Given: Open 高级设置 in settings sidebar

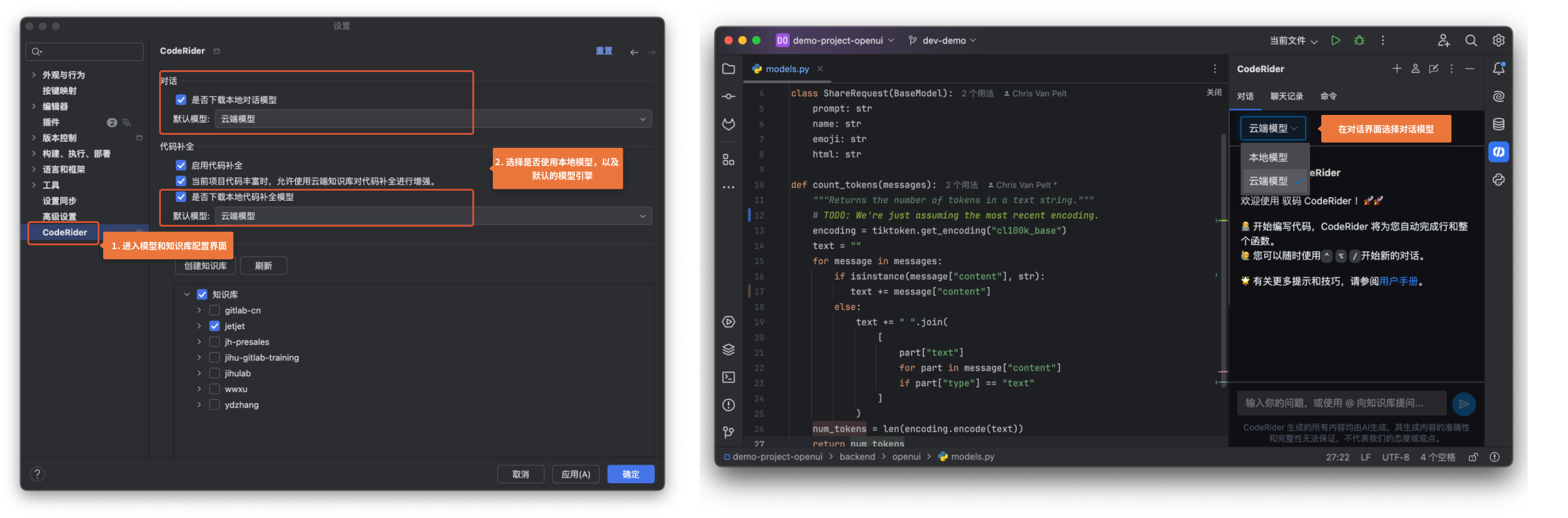Looking at the screenshot, I should [59, 216].
